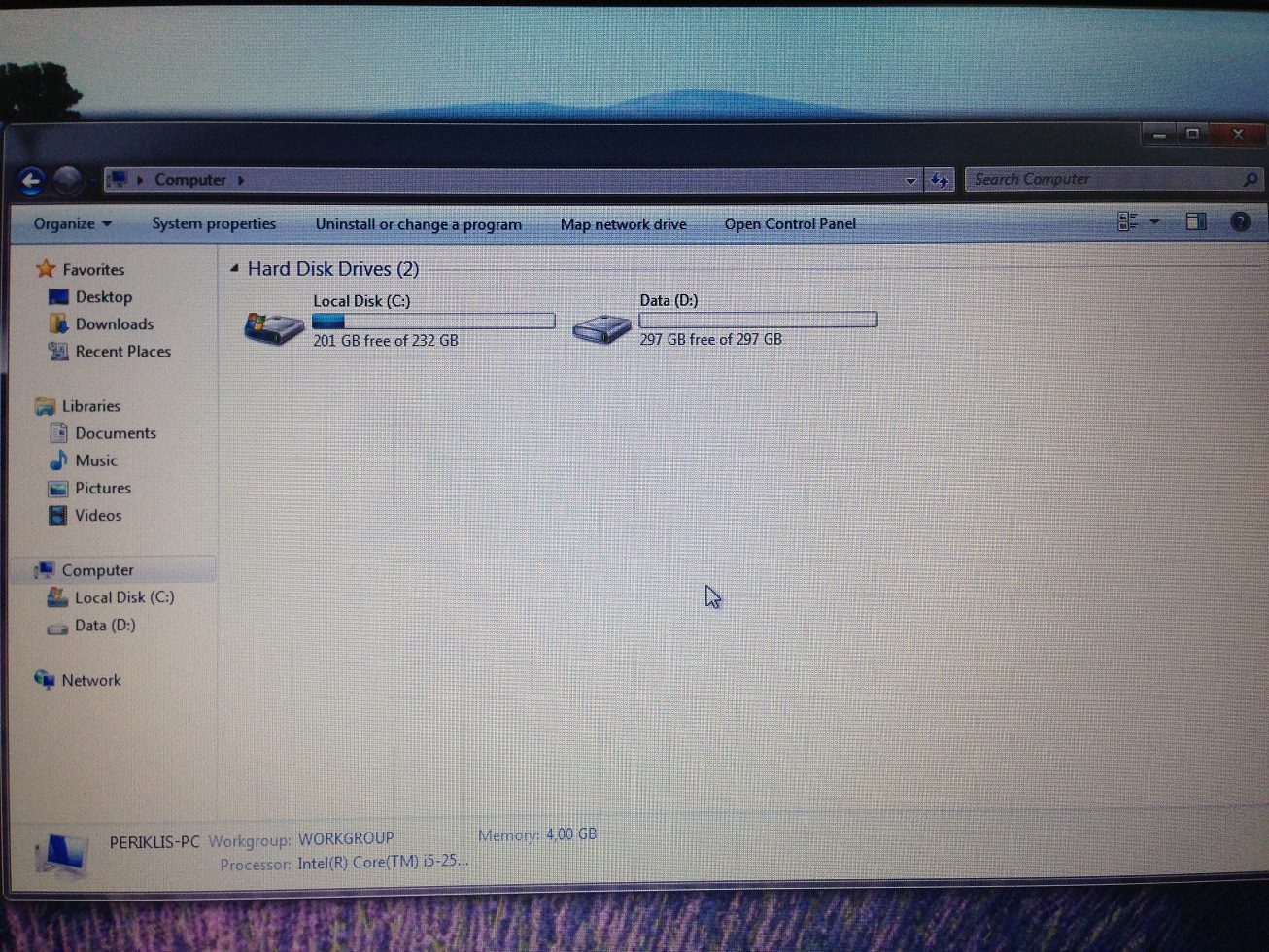This screenshot has width=1269, height=952.
Task: Go back using the Back arrow
Action: pyautogui.click(x=31, y=181)
